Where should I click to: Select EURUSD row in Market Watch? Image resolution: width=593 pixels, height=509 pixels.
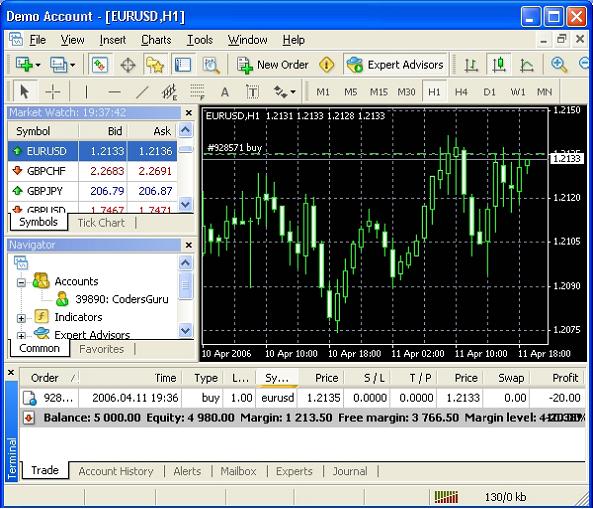(92, 151)
